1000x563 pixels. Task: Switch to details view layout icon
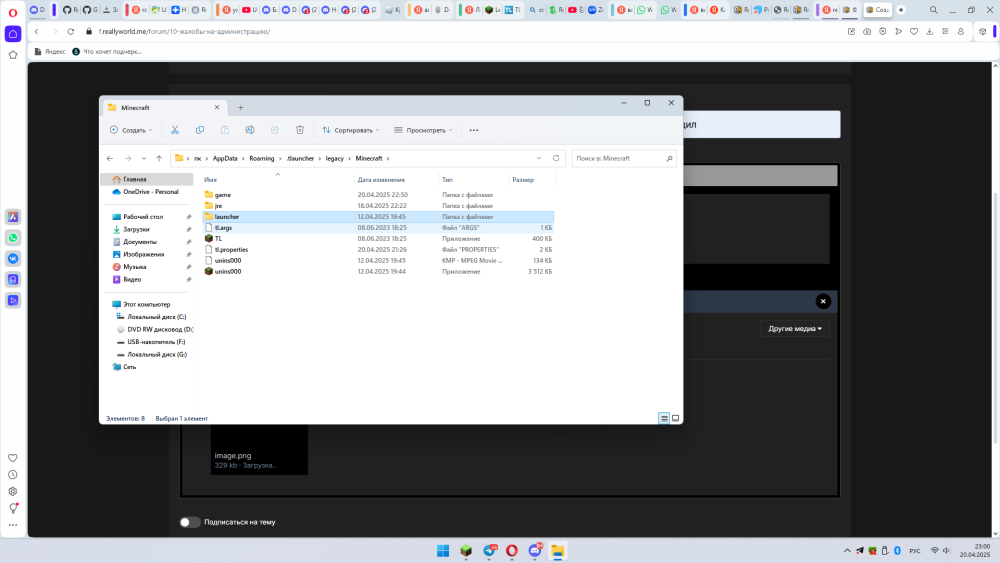click(x=664, y=418)
